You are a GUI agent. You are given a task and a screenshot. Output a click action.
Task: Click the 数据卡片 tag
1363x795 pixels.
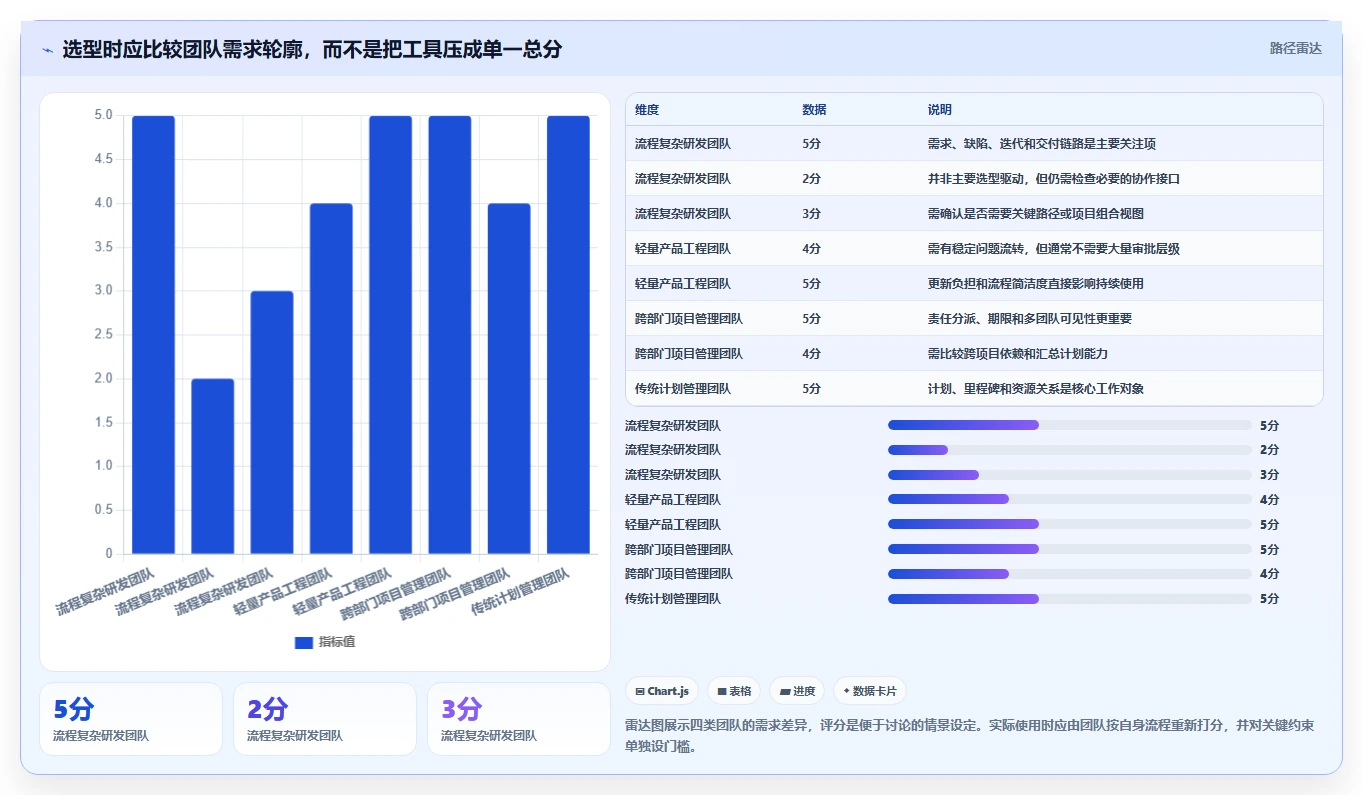869,691
